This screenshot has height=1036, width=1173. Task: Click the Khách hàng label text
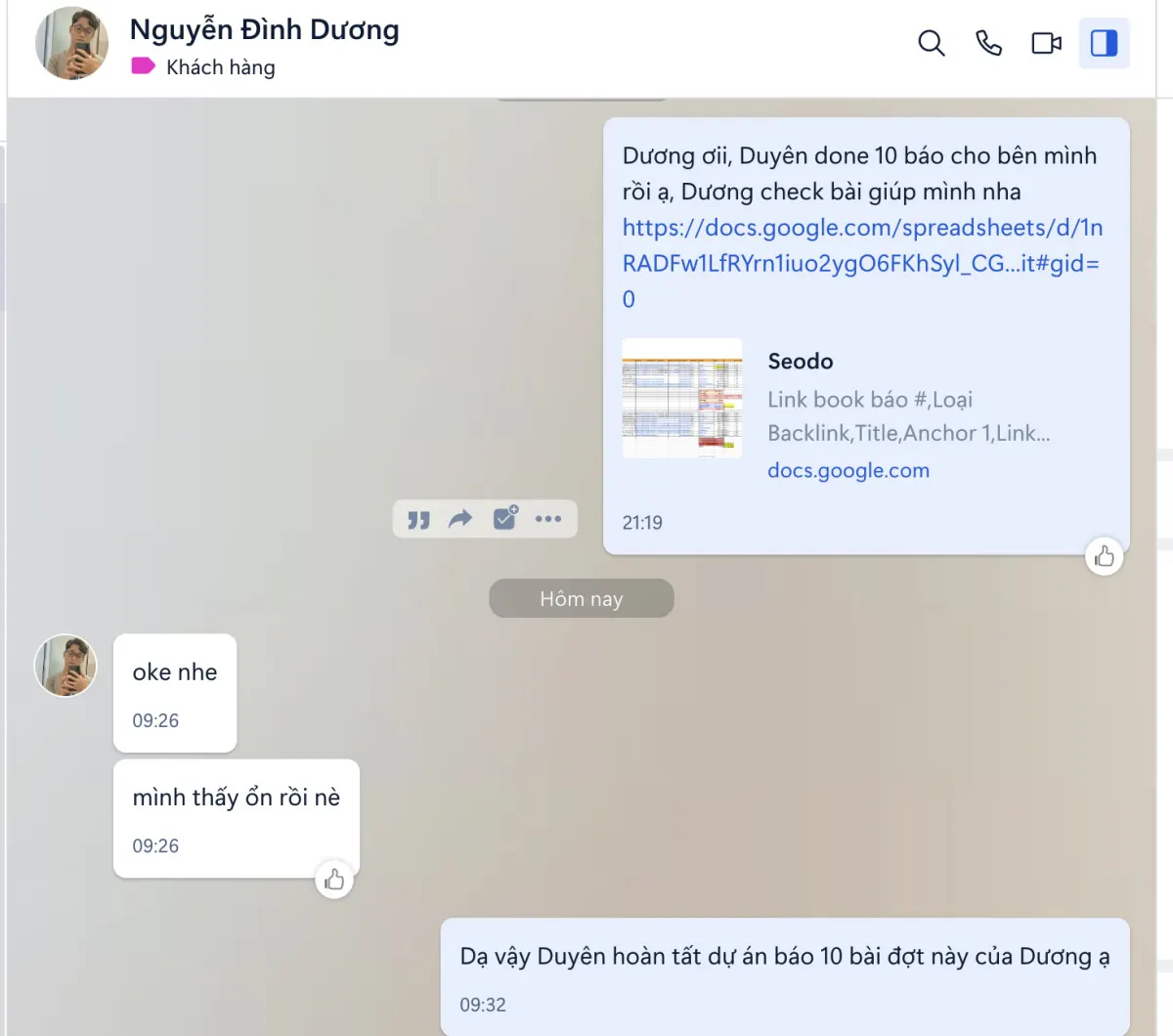221,67
